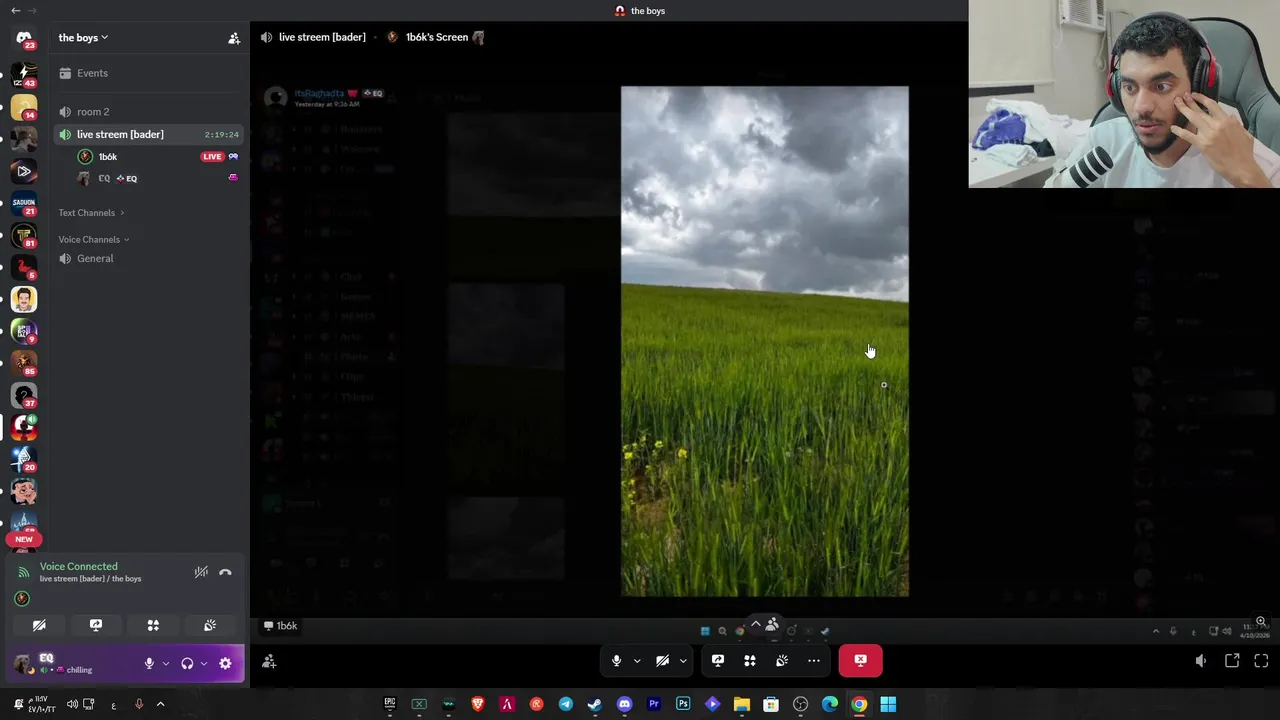Open Google Chrome from the taskbar
Screen dimensions: 1280x720
[859, 704]
